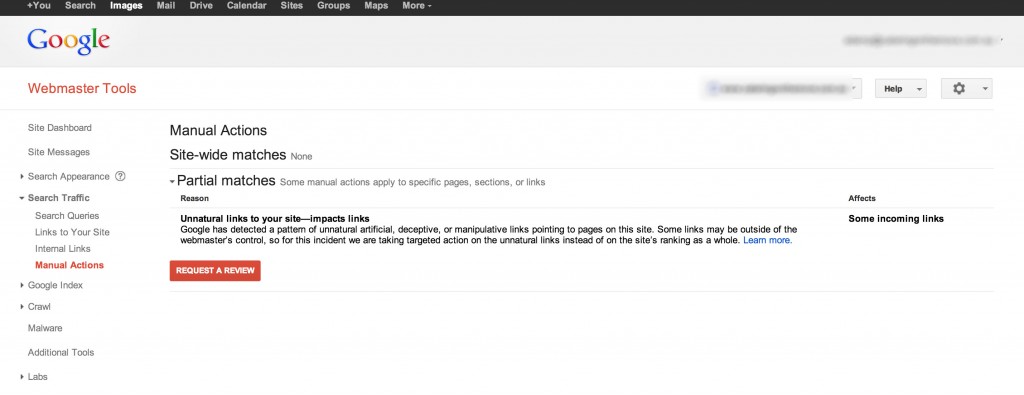Open the More menu in top bar
The width and height of the screenshot is (1024, 395).
point(417,6)
